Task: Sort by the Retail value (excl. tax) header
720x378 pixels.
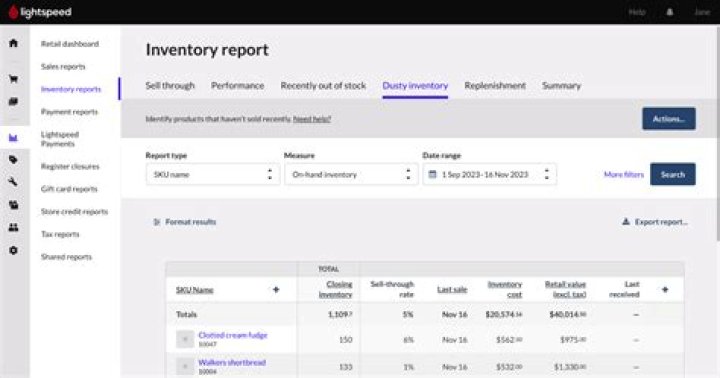Action: point(565,289)
